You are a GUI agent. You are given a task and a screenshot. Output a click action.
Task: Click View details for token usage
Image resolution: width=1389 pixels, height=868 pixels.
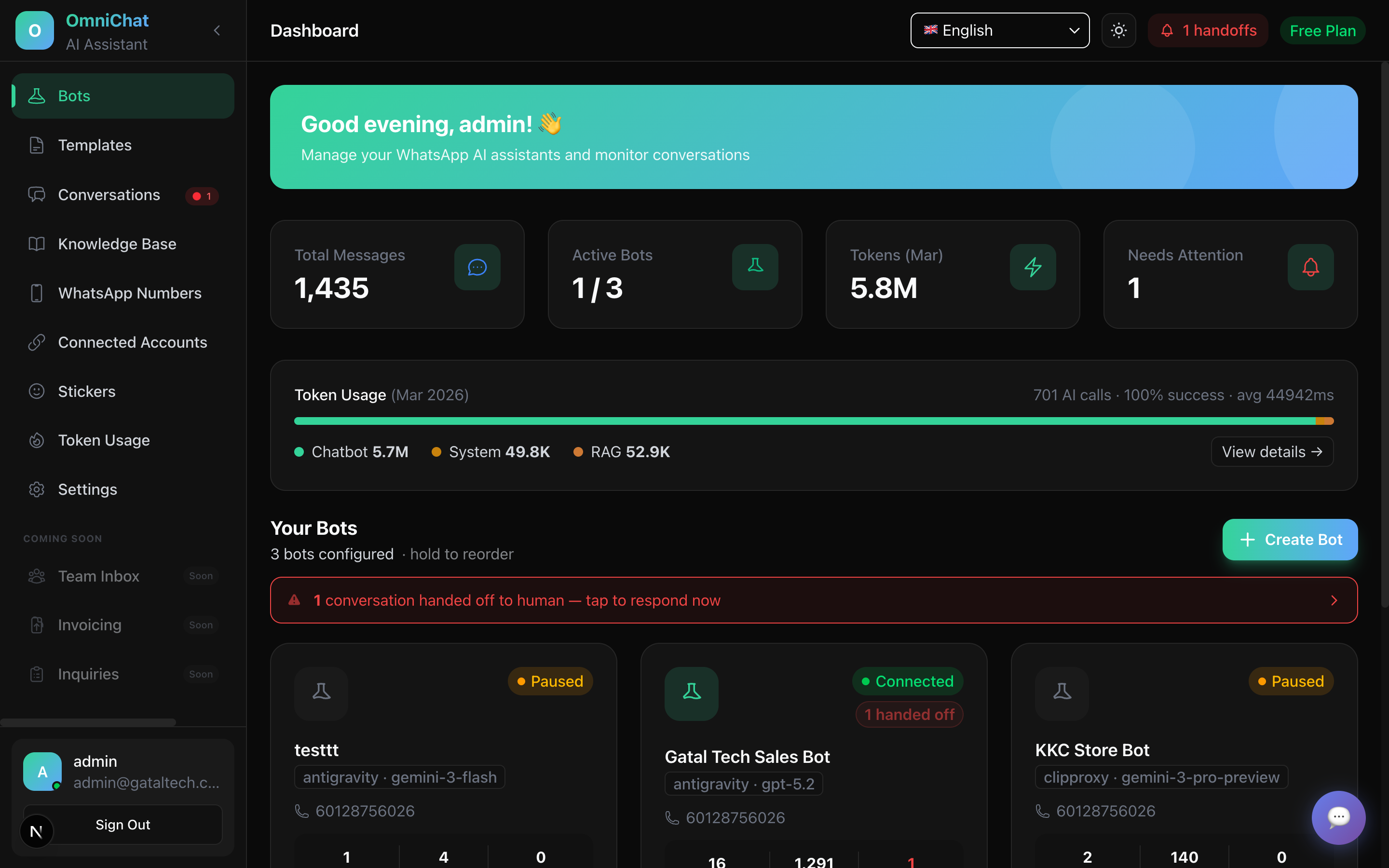click(x=1271, y=452)
